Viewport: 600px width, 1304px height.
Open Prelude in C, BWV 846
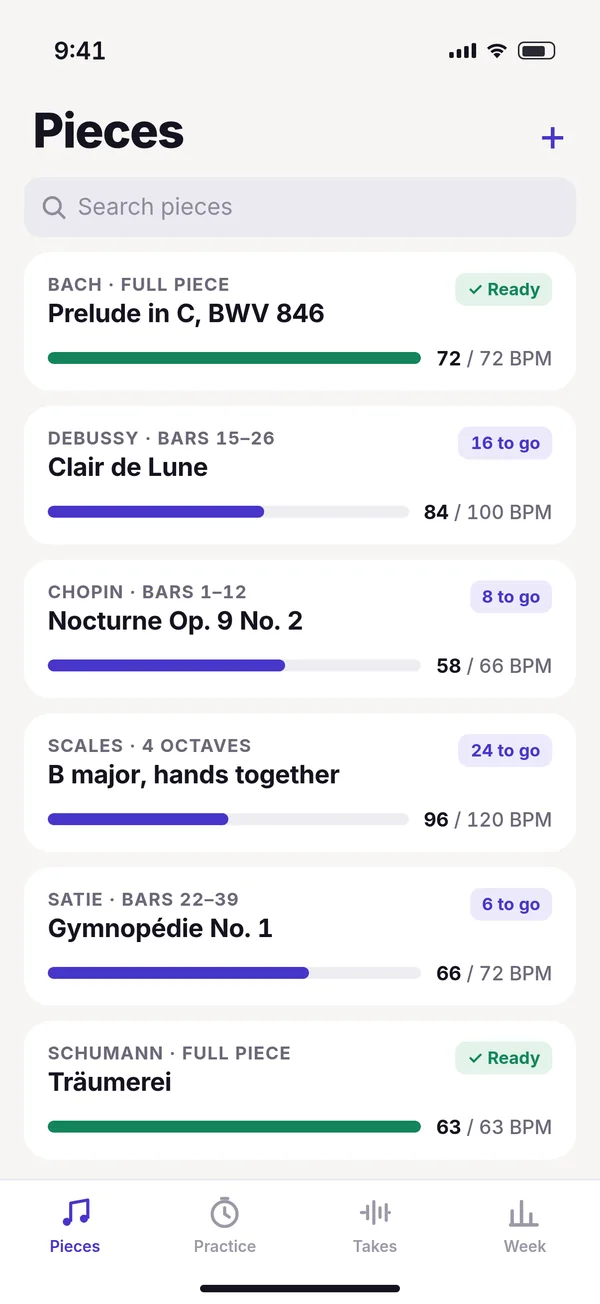pyautogui.click(x=300, y=321)
